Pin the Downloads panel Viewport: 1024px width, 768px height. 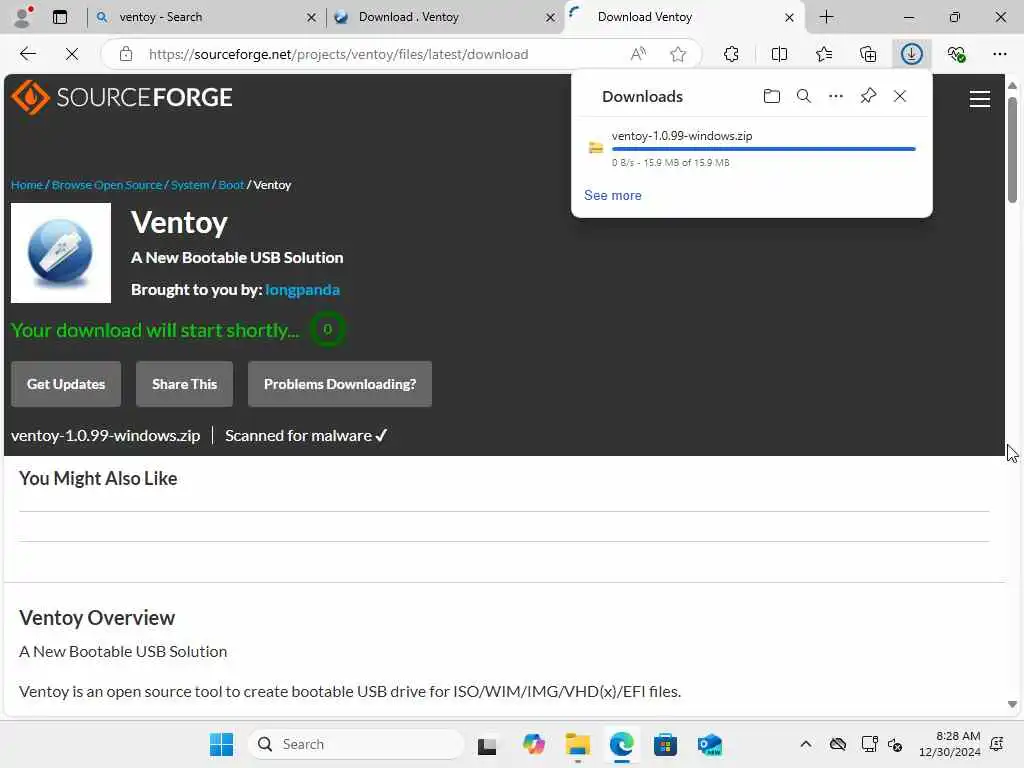click(x=868, y=97)
